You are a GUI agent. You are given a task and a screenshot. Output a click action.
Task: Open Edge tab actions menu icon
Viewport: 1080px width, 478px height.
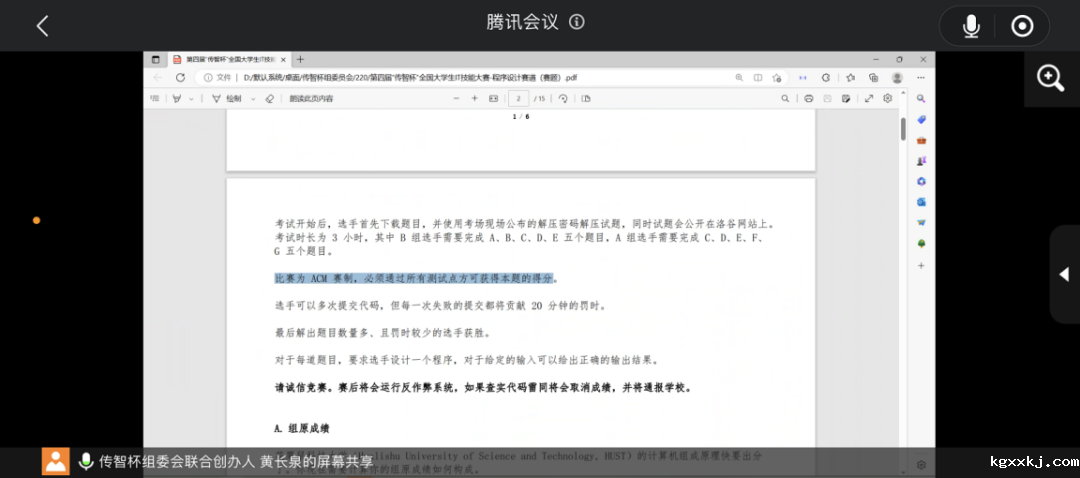pos(155,59)
